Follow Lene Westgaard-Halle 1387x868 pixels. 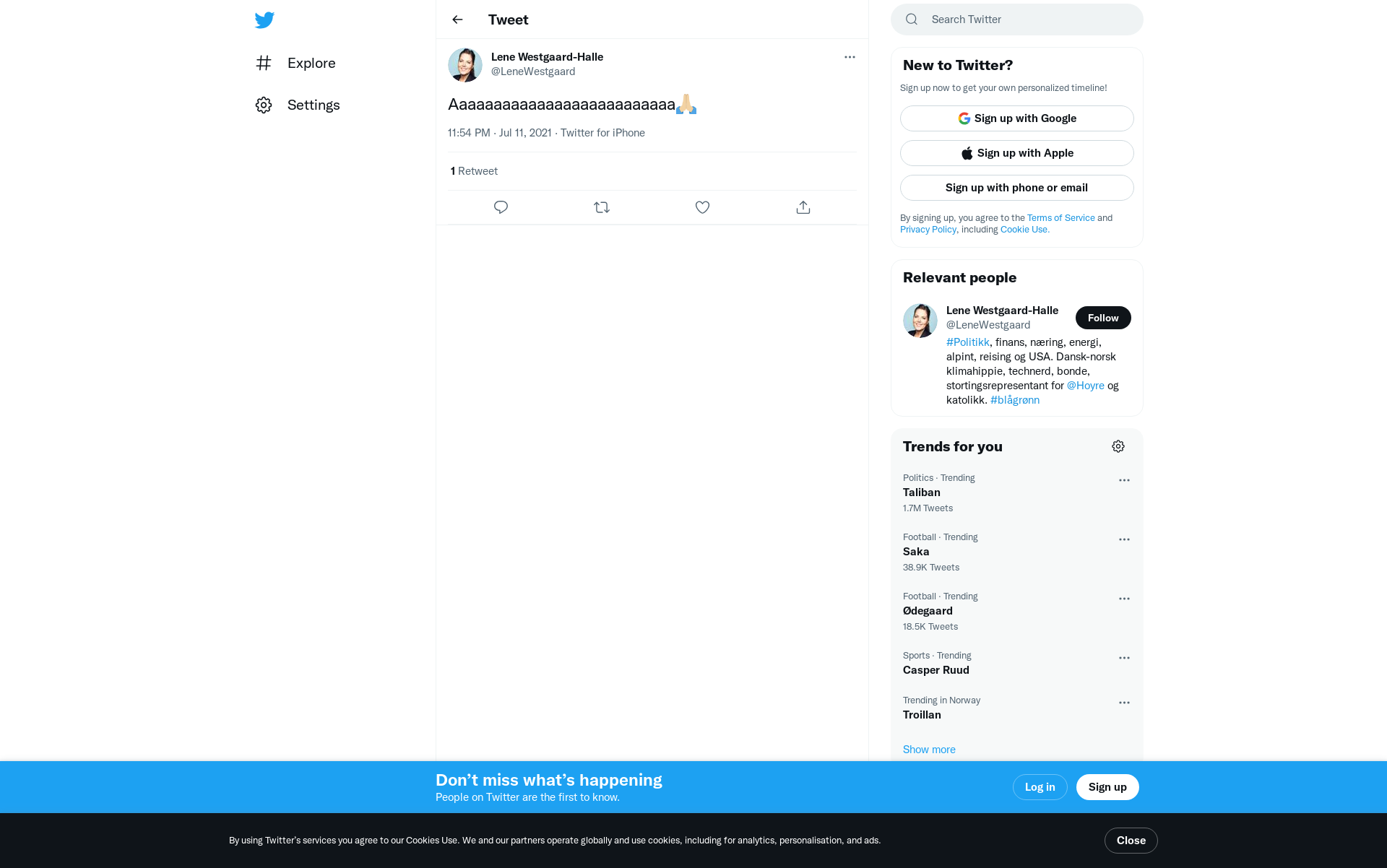pyautogui.click(x=1103, y=318)
